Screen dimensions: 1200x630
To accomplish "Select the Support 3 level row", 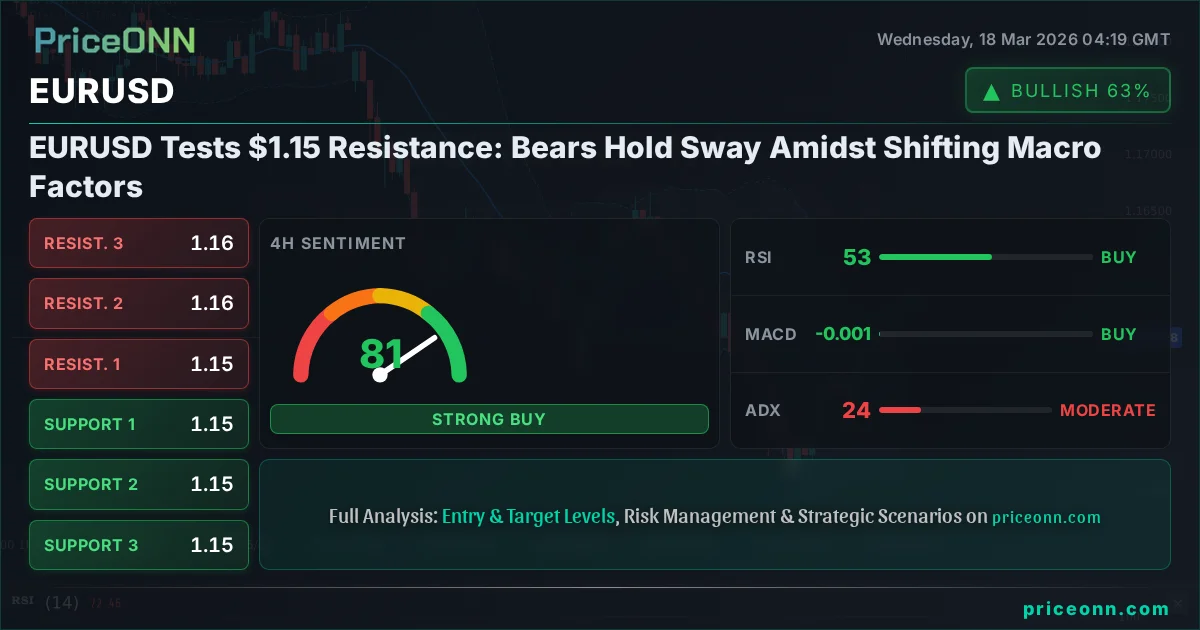I will click(x=139, y=545).
